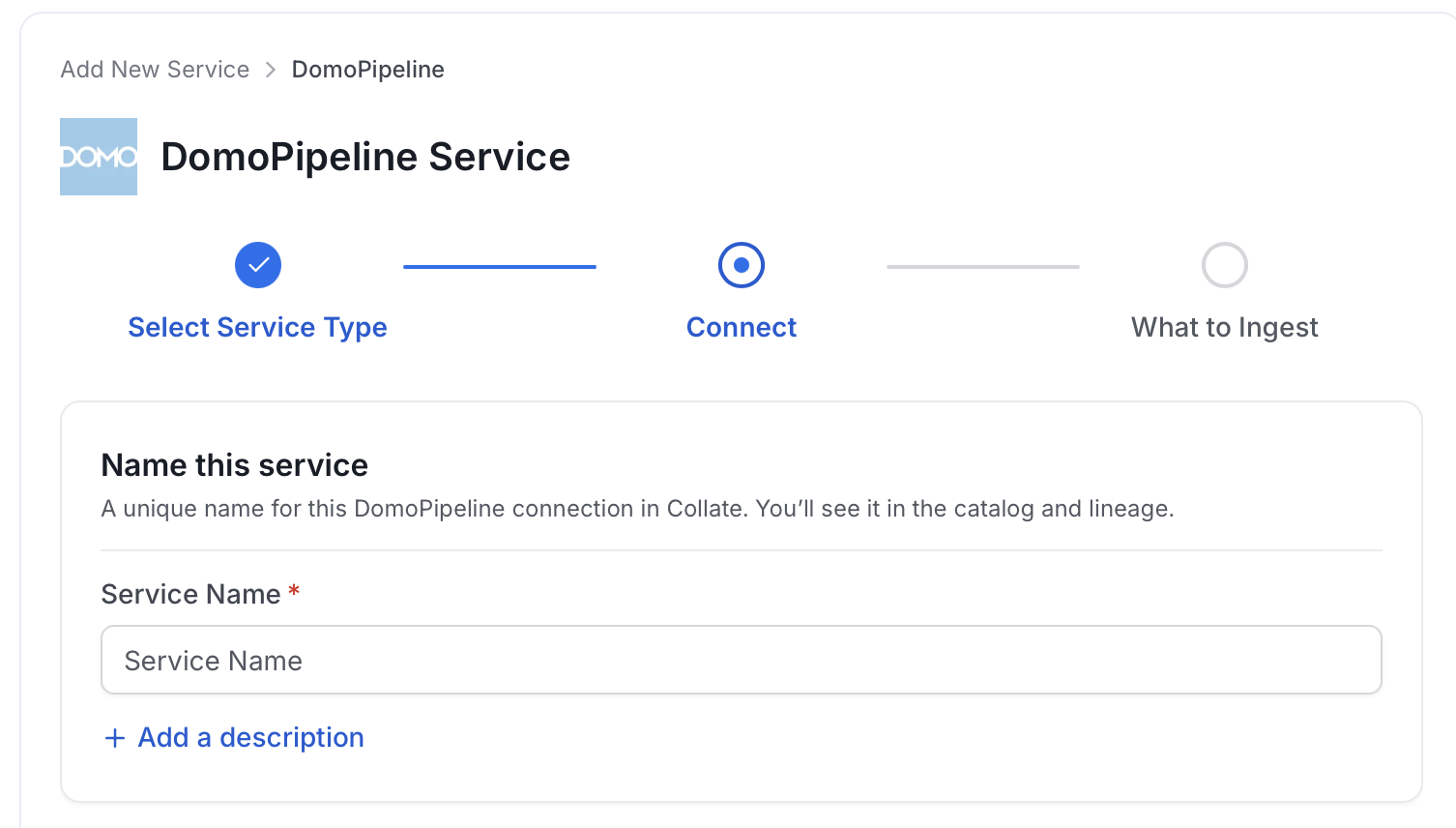
Task: Click the DOMO logo image
Action: click(99, 157)
